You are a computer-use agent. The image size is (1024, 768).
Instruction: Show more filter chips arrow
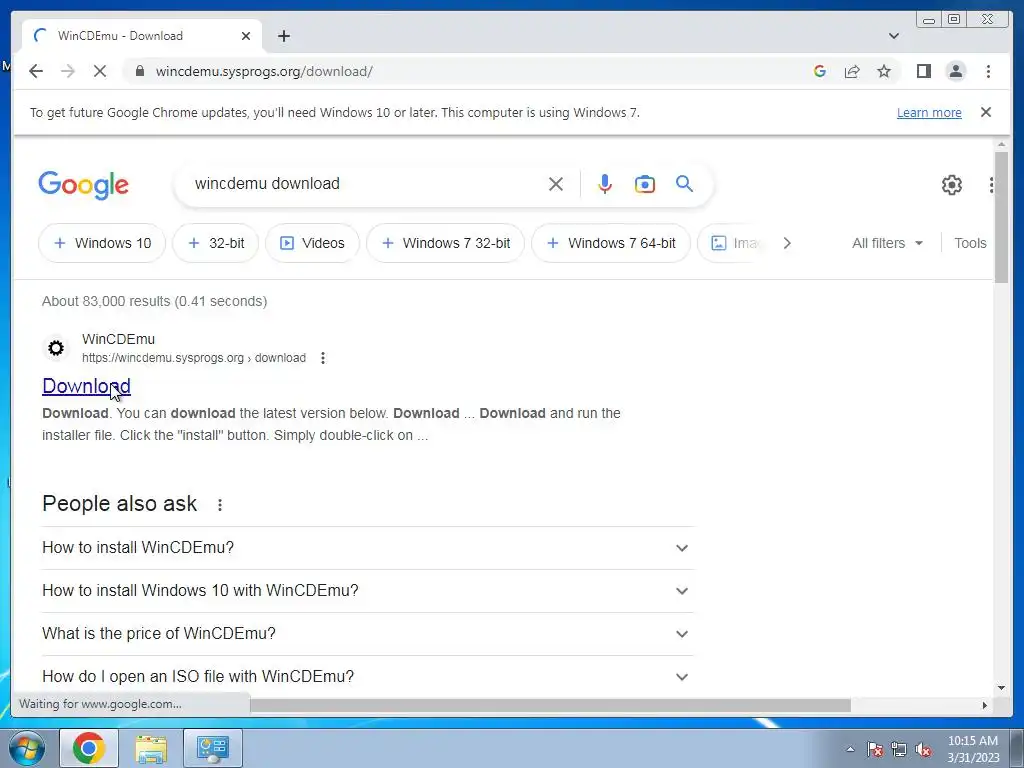(x=787, y=243)
